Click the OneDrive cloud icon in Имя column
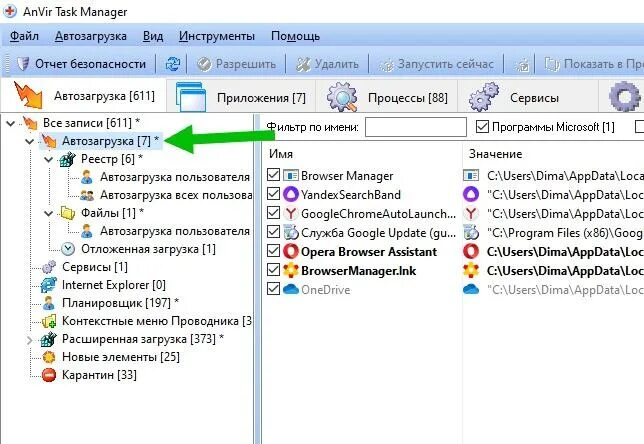Viewport: 644px width, 444px height. (291, 290)
